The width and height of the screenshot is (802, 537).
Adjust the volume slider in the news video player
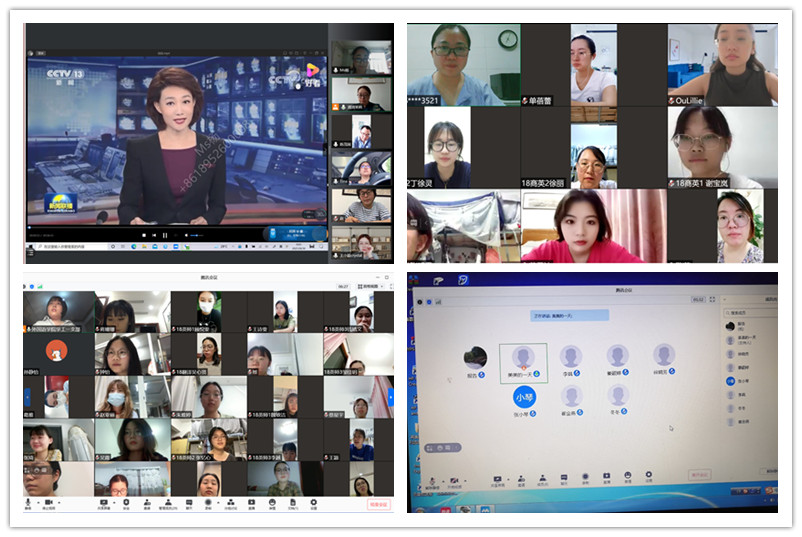[x=200, y=235]
